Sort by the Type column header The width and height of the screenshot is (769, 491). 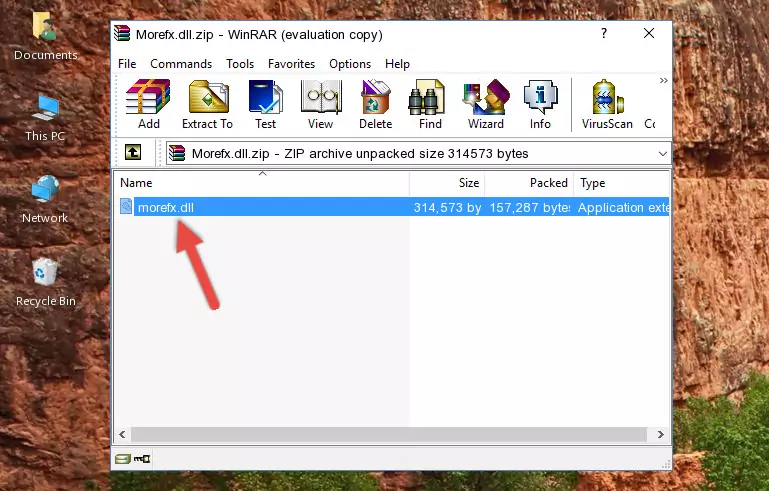coord(621,183)
